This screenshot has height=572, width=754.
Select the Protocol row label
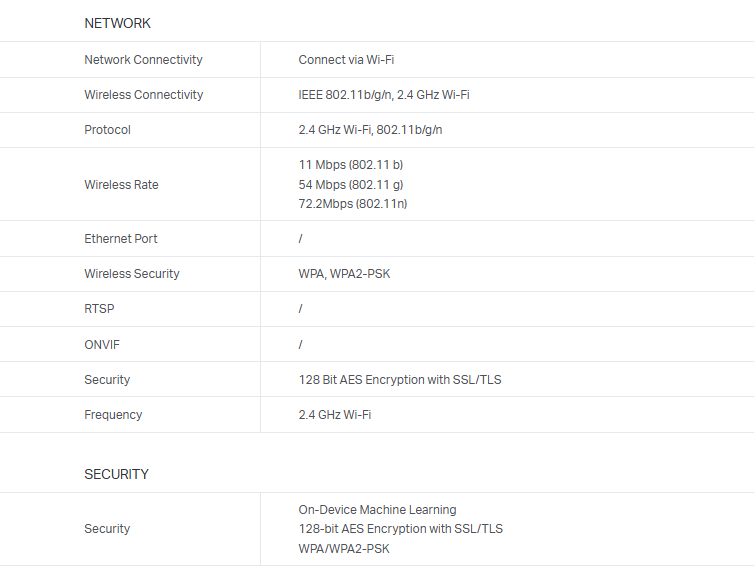pos(107,130)
